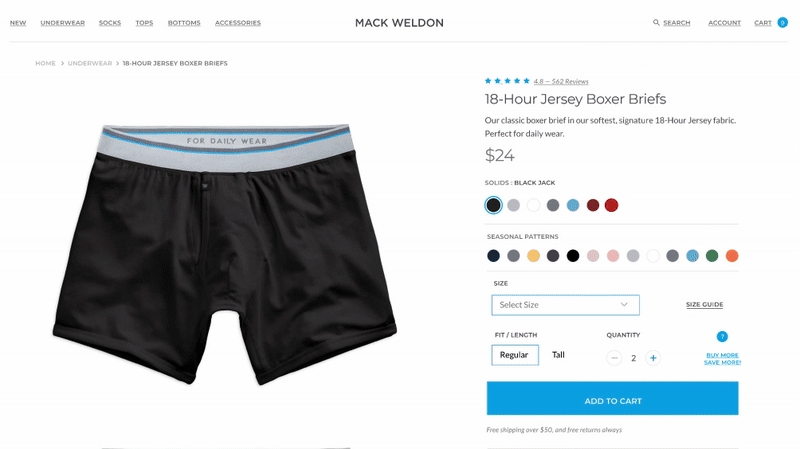The height and width of the screenshot is (449, 800).
Task: Open the Accessories navigation menu
Action: coord(238,22)
